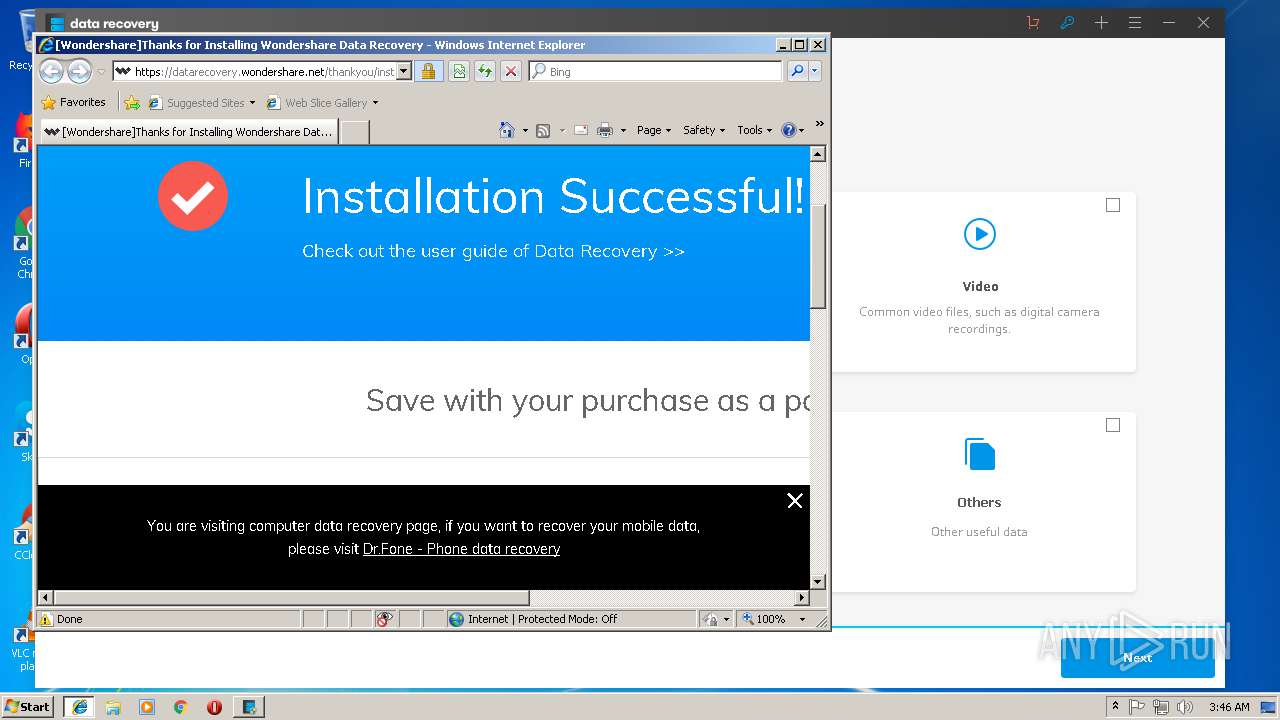Click the red Stop loading icon
Screen dimensions: 1280x720
point(511,71)
